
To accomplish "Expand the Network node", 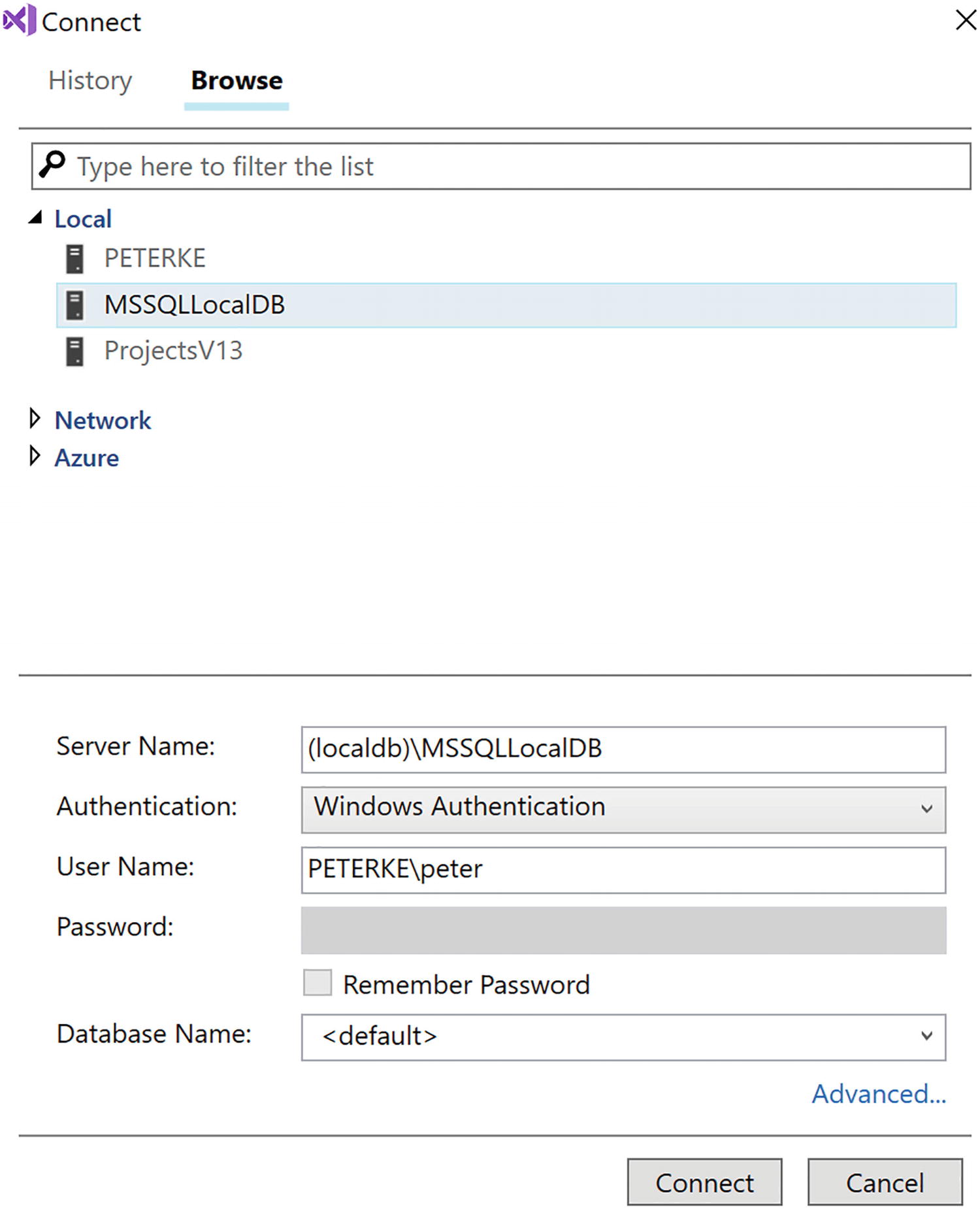I will (x=35, y=419).
